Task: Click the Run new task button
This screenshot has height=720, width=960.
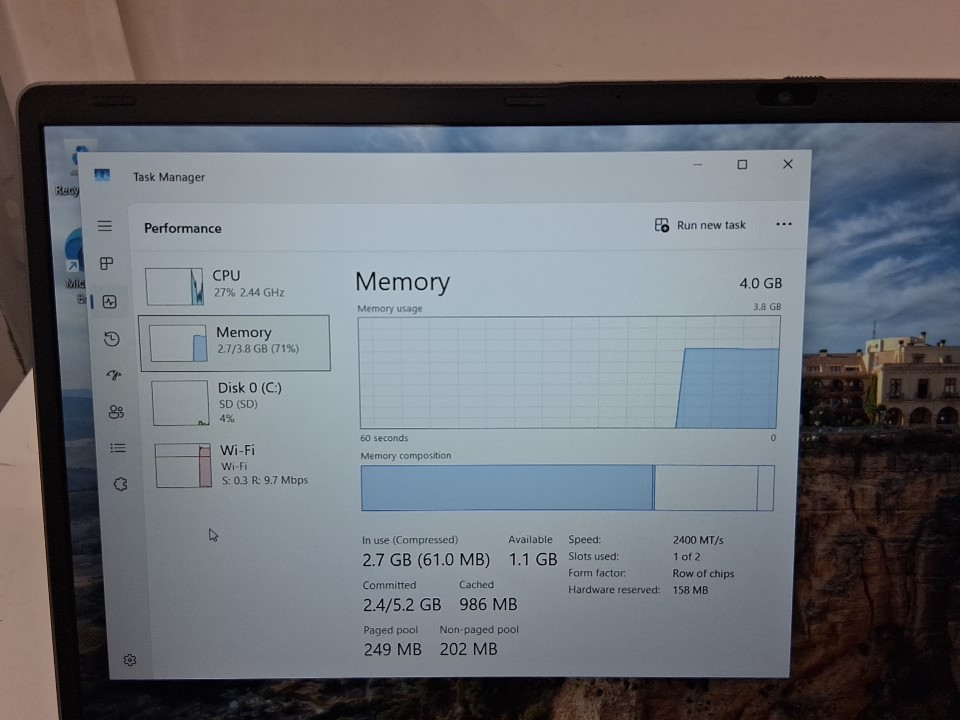Action: point(700,225)
